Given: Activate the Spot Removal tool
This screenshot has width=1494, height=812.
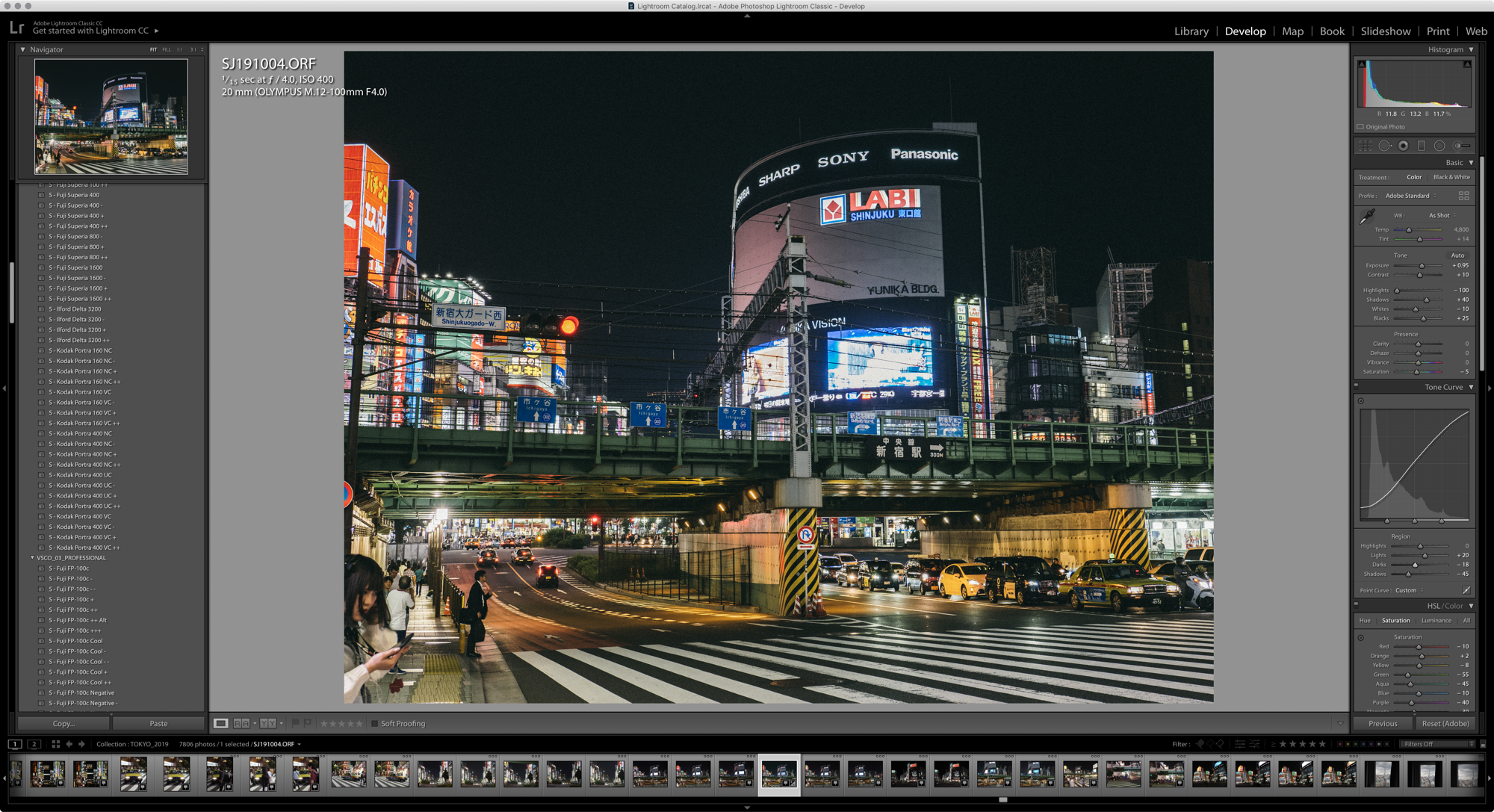Looking at the screenshot, I should (1384, 146).
